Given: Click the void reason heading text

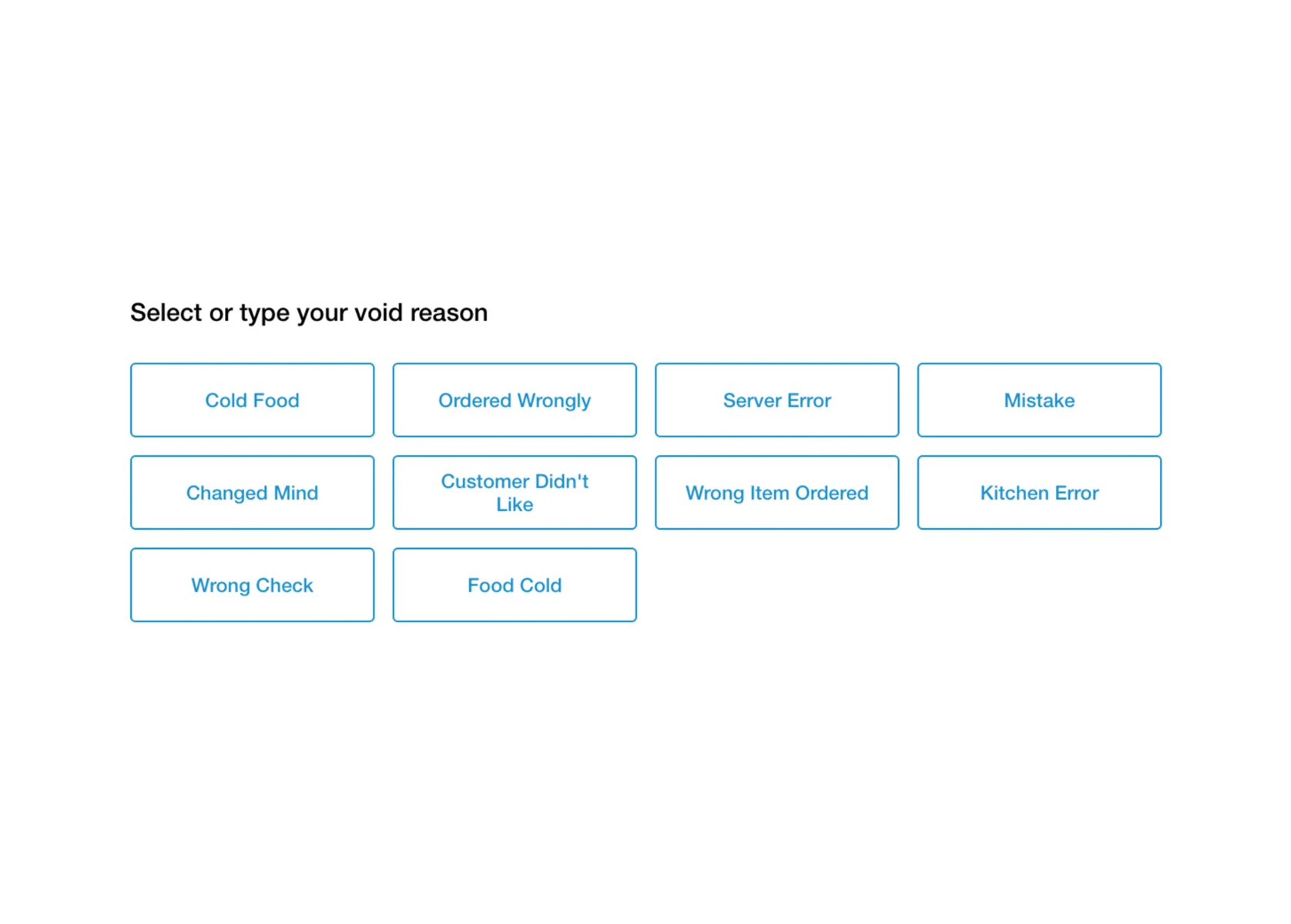Looking at the screenshot, I should coord(309,313).
